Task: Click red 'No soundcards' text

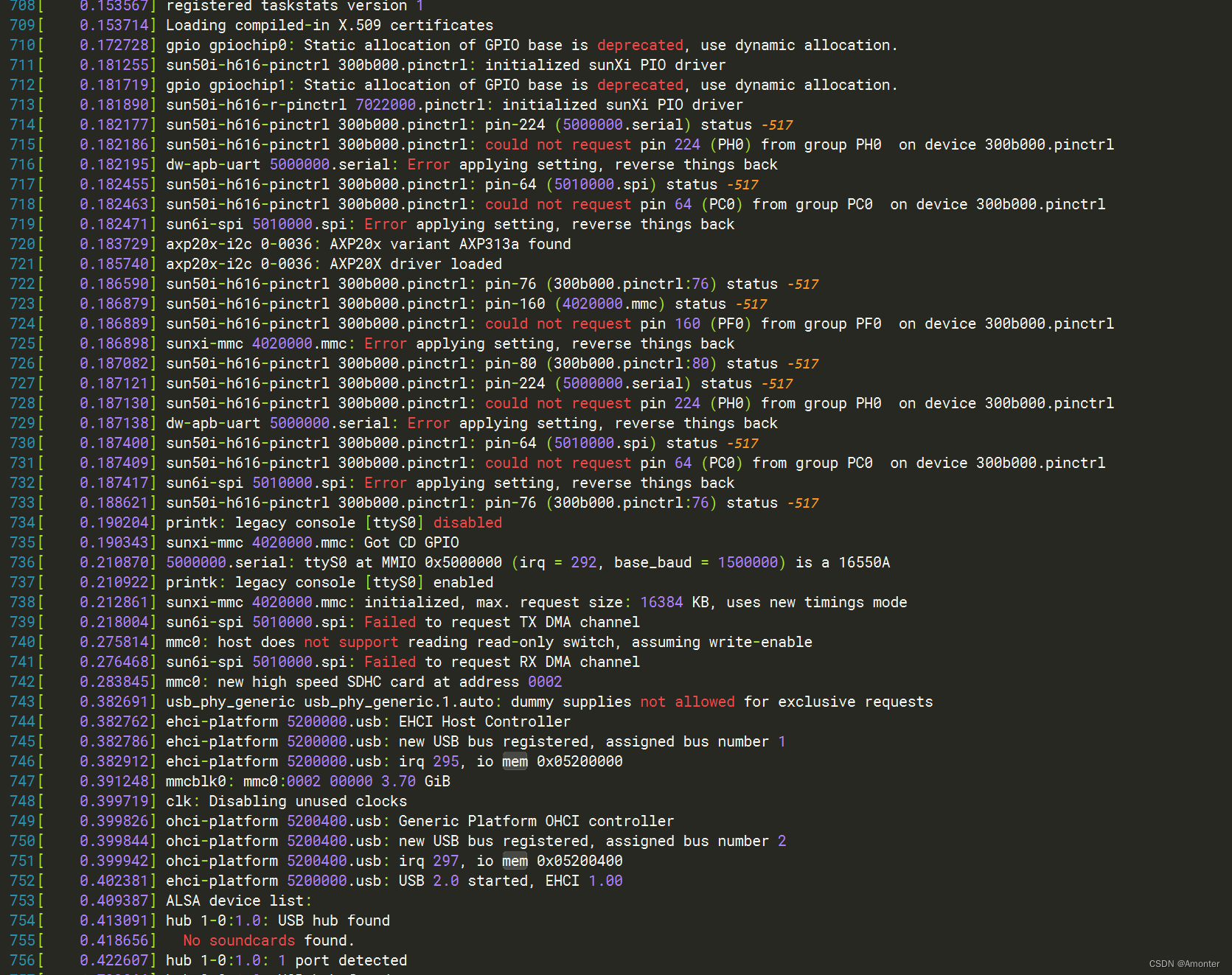Action: (x=239, y=940)
